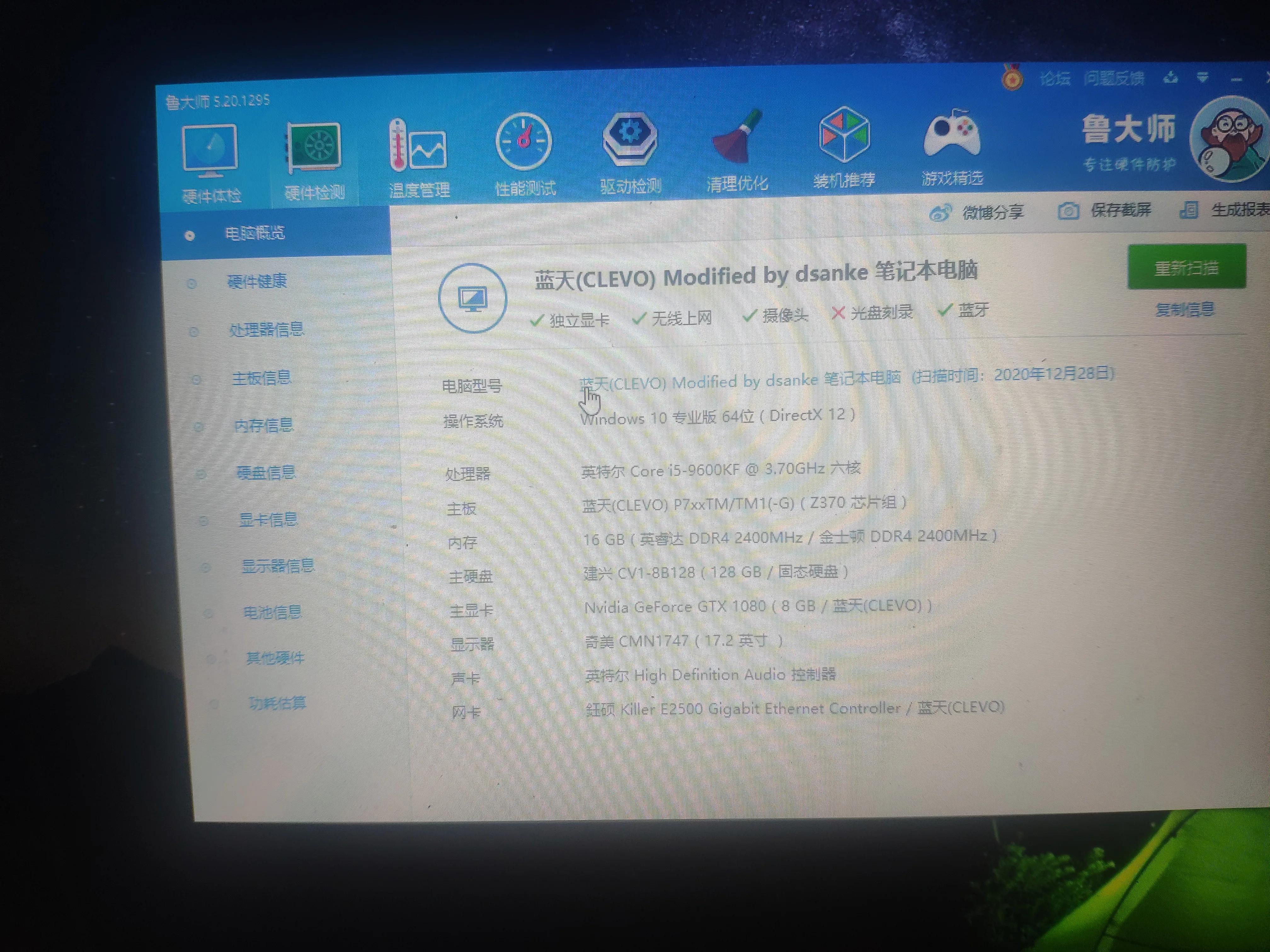Open 温度管理 temperature management
The height and width of the screenshot is (952, 1270).
point(419,158)
